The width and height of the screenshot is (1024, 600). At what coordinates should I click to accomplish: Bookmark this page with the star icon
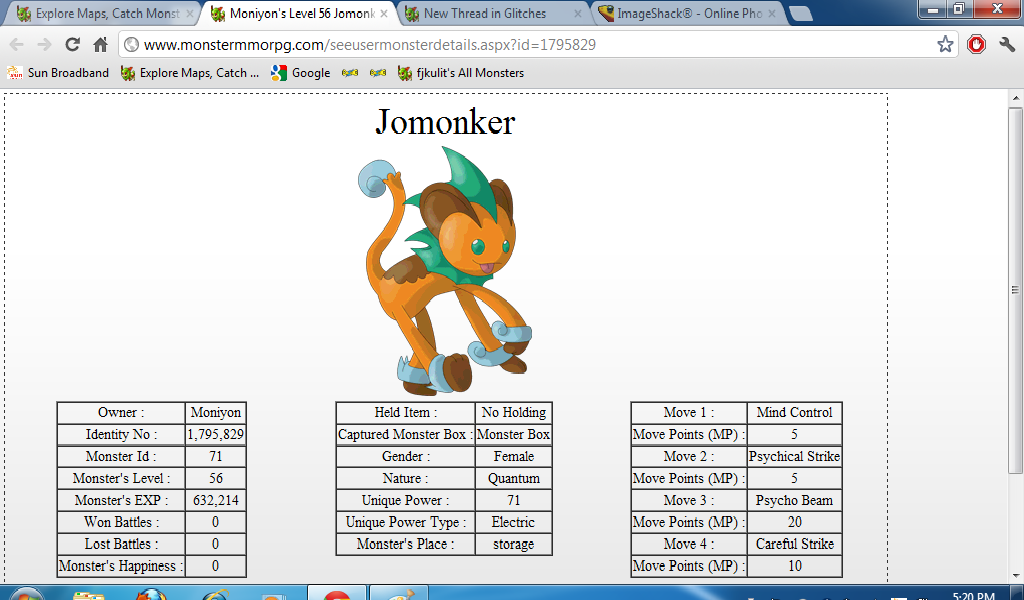point(945,45)
